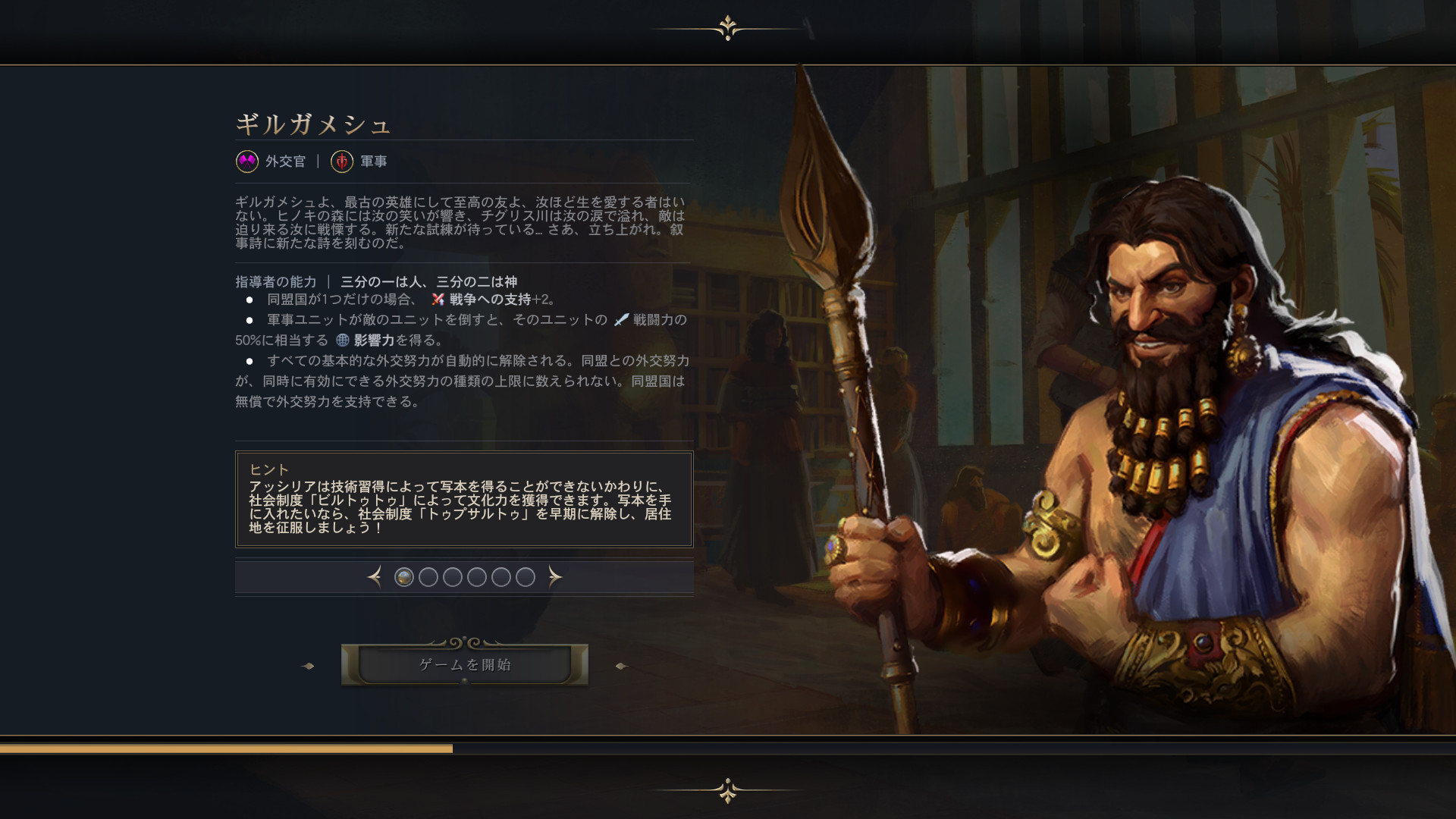Click the globe influence icon
This screenshot has height=819, width=1456.
pyautogui.click(x=343, y=340)
